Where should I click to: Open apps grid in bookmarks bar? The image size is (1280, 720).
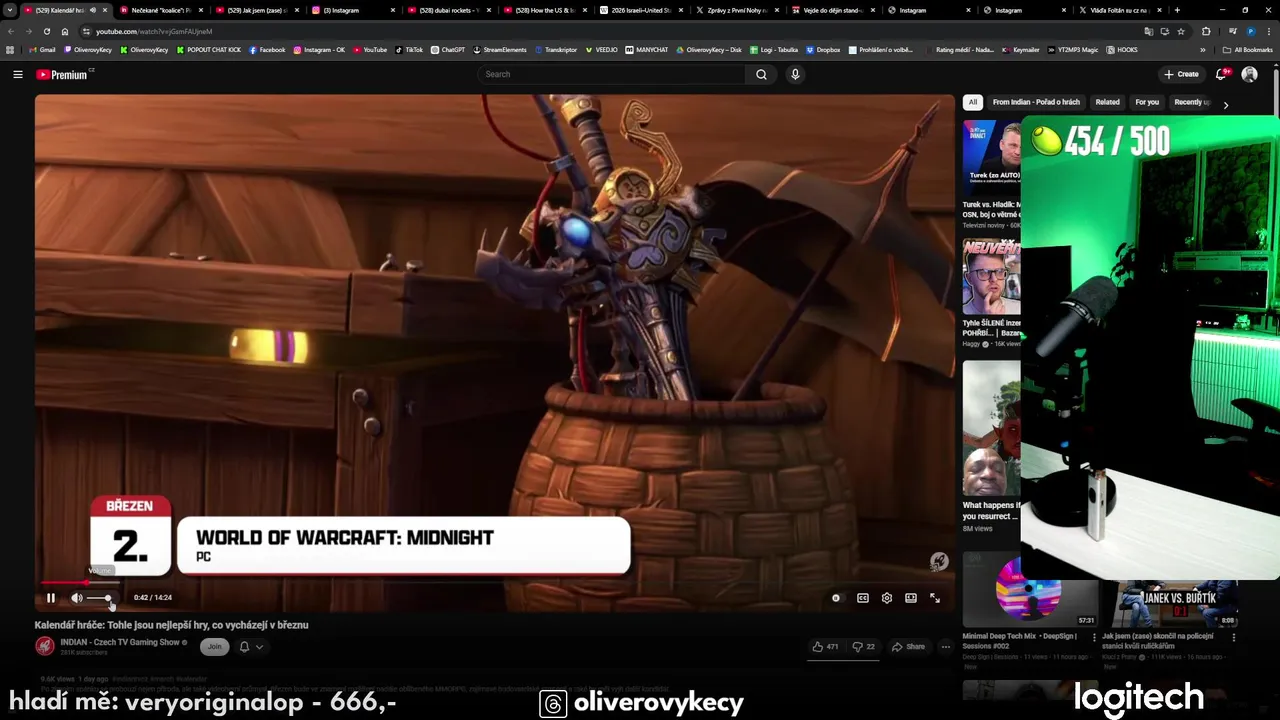(10, 50)
